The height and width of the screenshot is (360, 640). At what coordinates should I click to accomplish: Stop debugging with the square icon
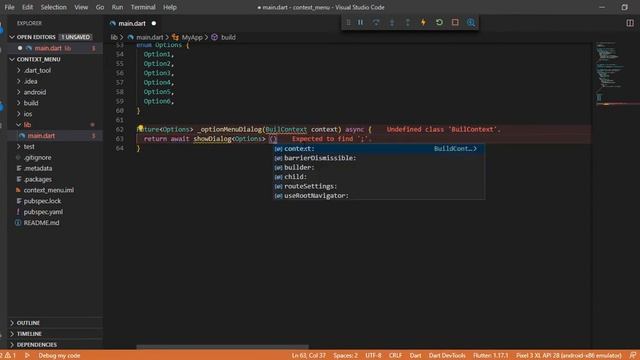pyautogui.click(x=455, y=22)
